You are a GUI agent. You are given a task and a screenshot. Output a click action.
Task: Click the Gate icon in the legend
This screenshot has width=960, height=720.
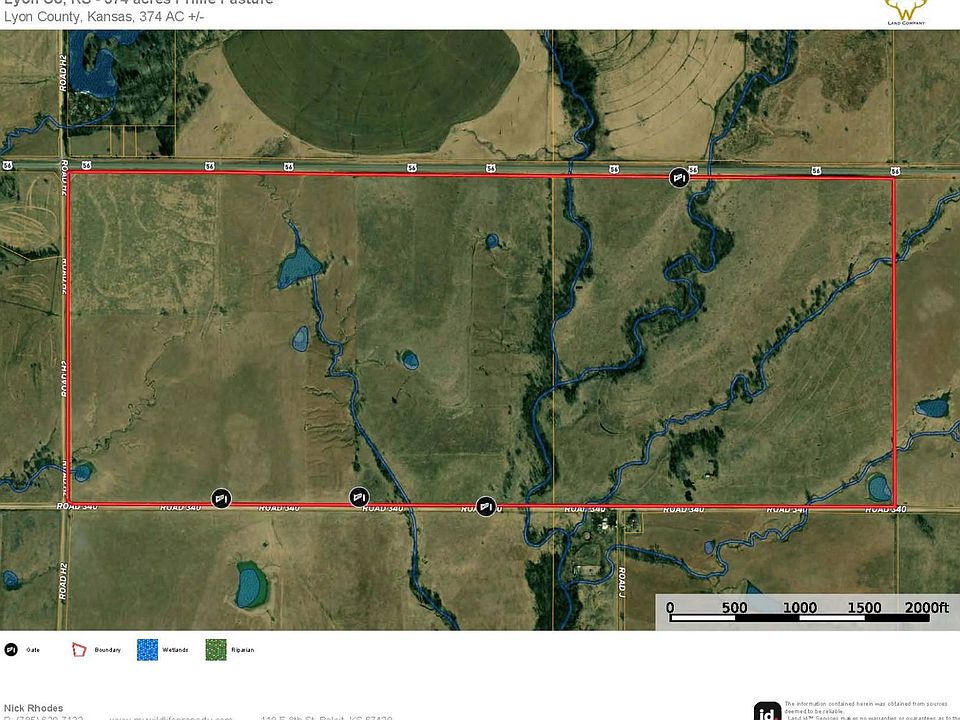(x=10, y=649)
